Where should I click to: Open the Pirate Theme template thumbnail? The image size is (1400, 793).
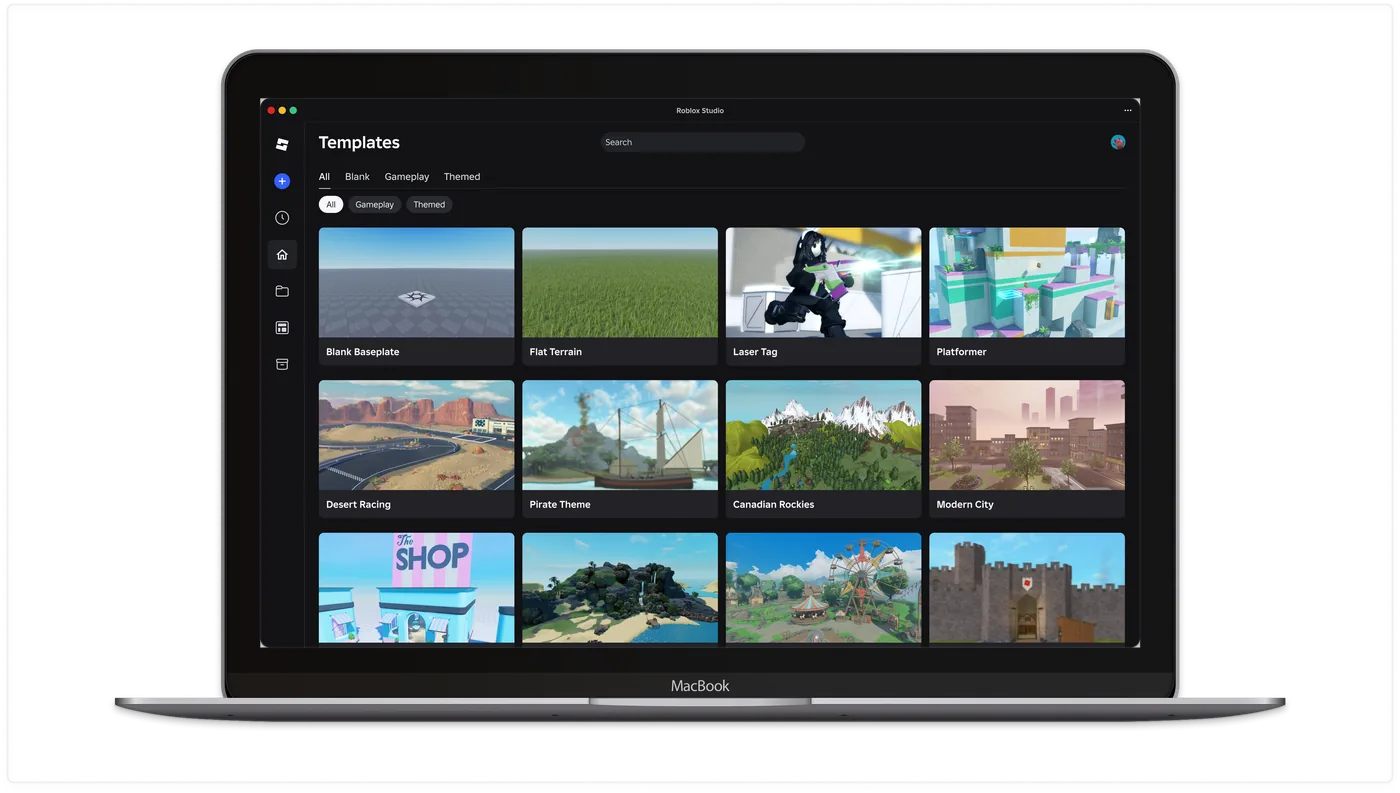tap(620, 435)
